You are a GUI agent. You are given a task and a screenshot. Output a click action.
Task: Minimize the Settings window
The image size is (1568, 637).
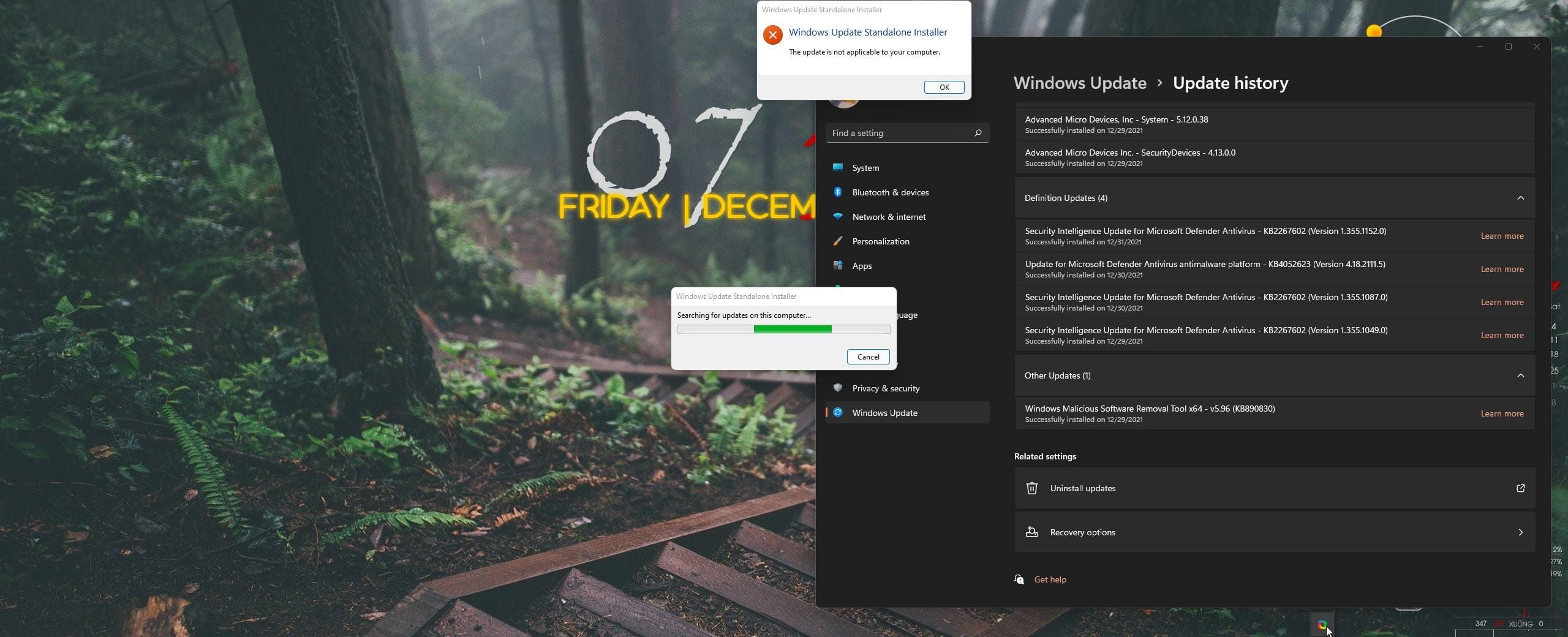[1480, 47]
